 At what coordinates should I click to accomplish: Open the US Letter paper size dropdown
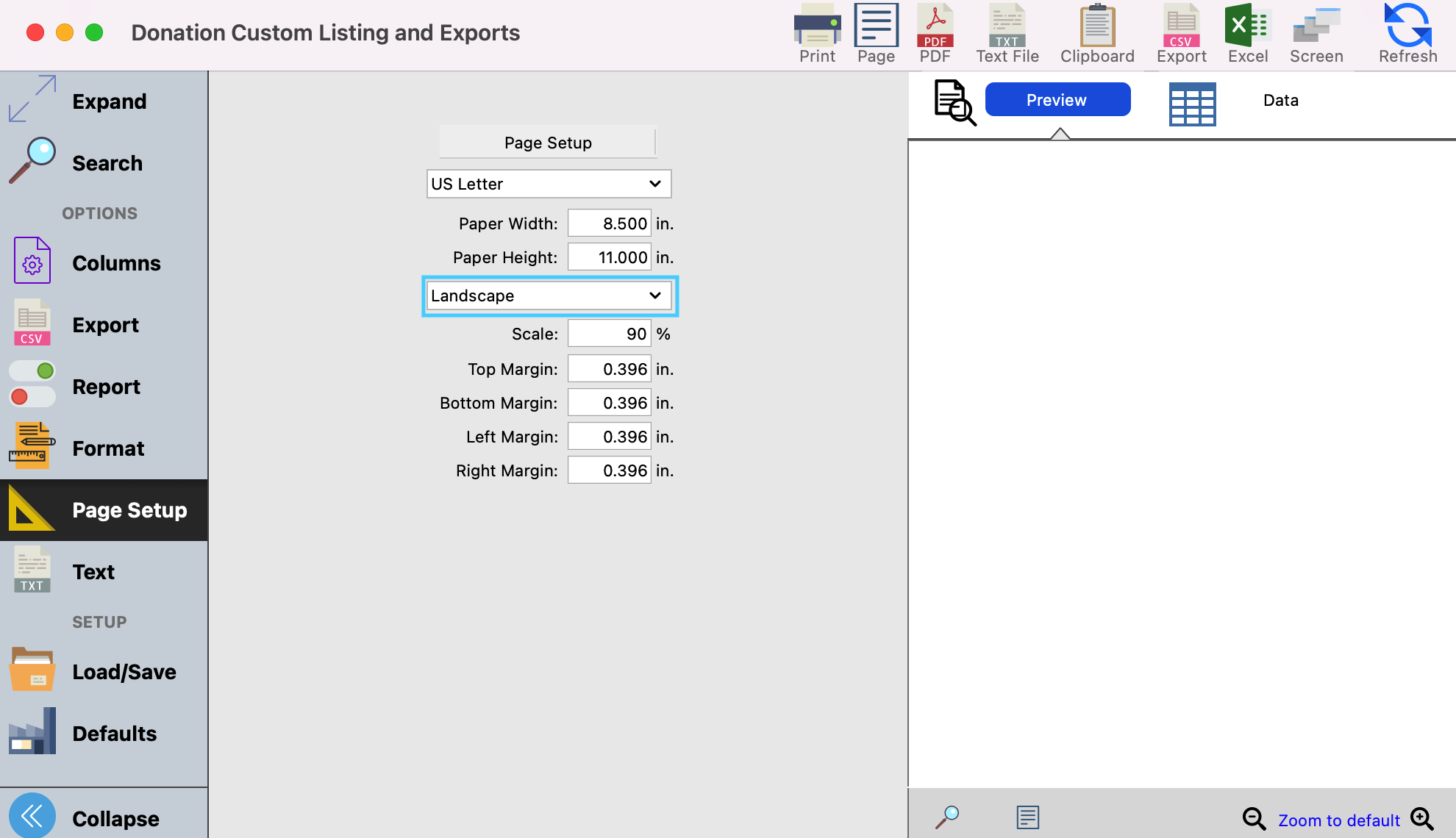(549, 184)
